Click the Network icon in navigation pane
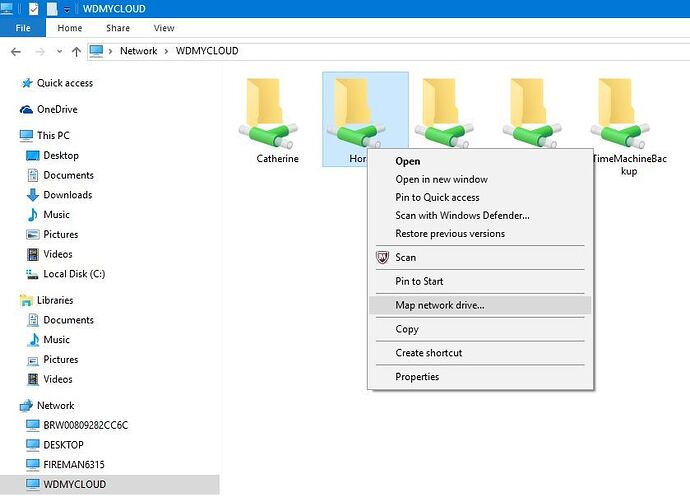690x496 pixels. 26,405
